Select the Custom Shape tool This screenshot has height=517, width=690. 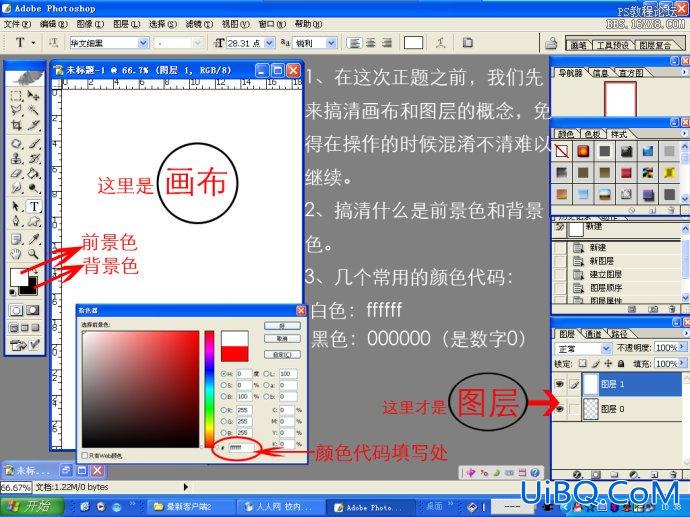(33, 221)
